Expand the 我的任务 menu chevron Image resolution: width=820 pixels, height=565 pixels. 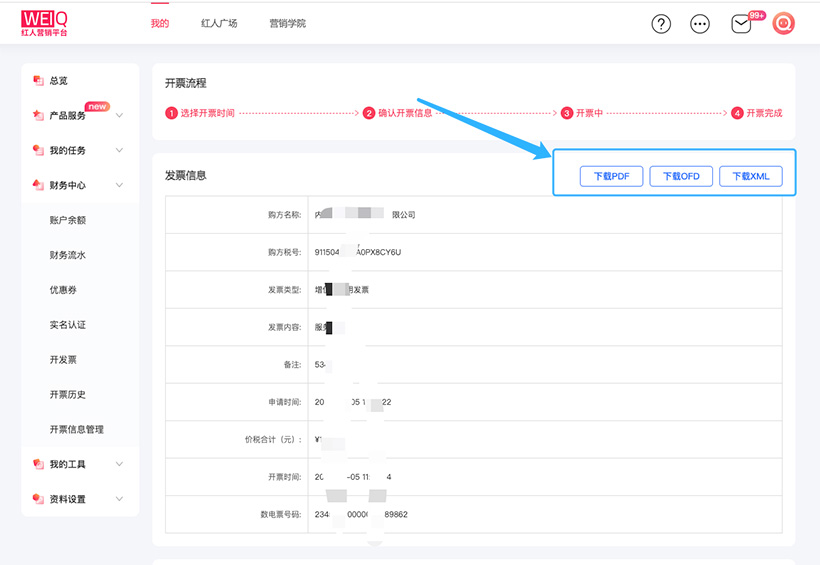[x=119, y=151]
